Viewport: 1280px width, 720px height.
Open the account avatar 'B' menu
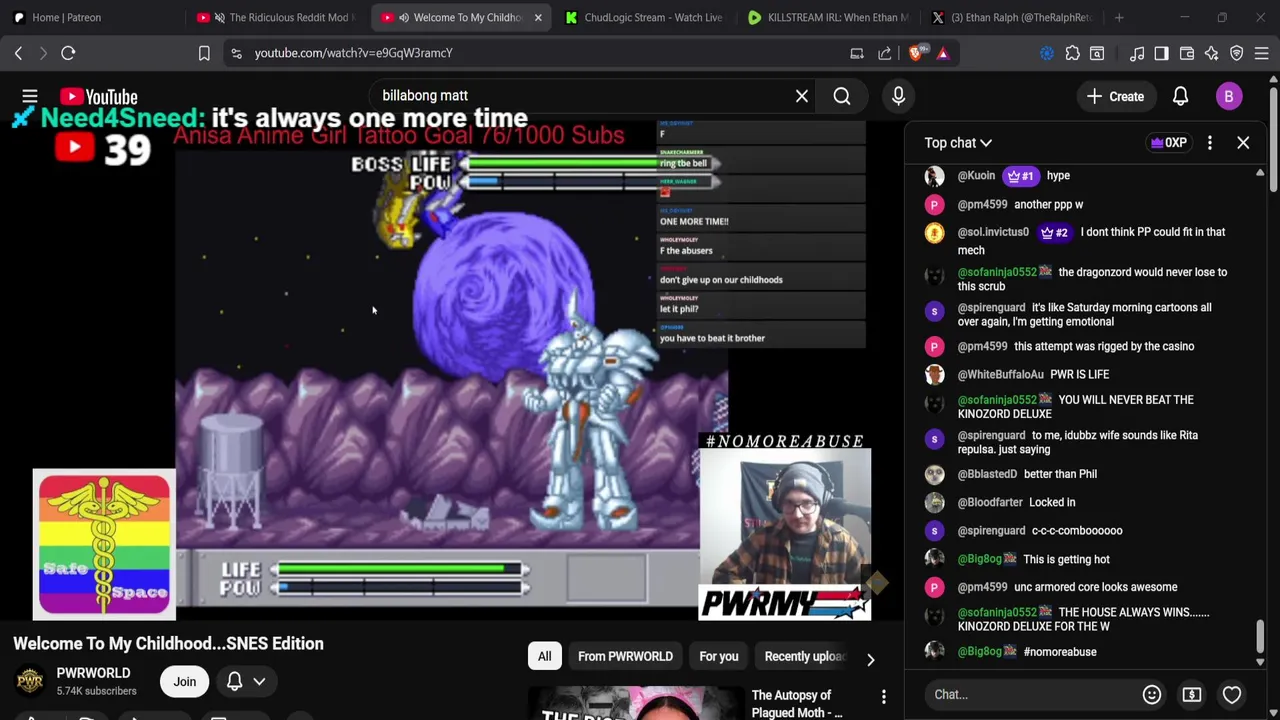(1229, 96)
